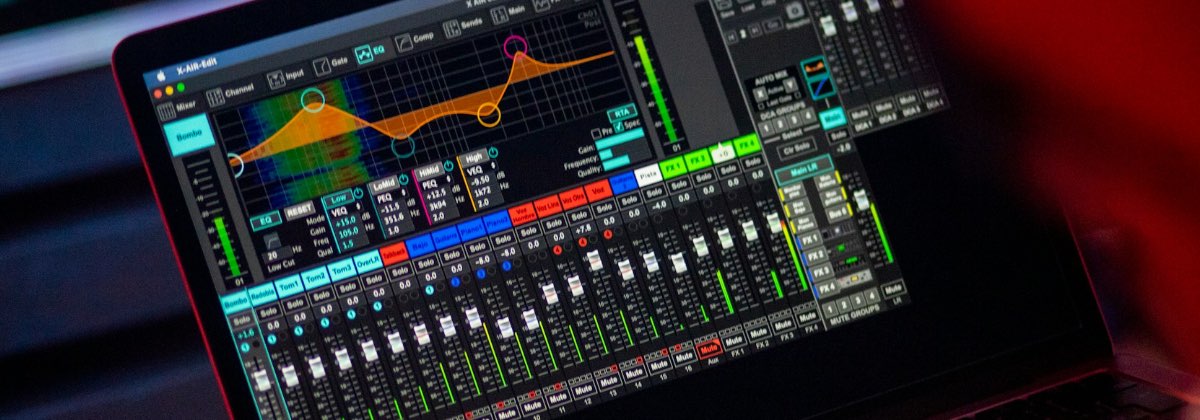Image resolution: width=1200 pixels, height=420 pixels.
Task: Click the magenta High band EQ node
Action: point(515,45)
